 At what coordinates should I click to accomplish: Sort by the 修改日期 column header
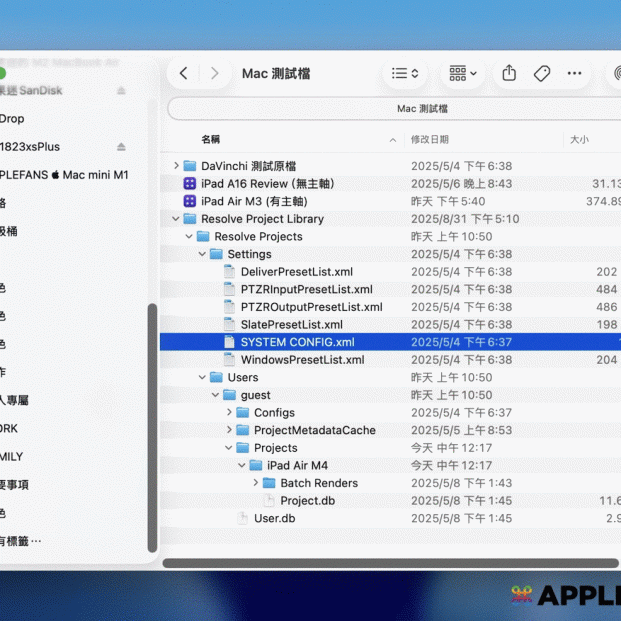click(430, 140)
